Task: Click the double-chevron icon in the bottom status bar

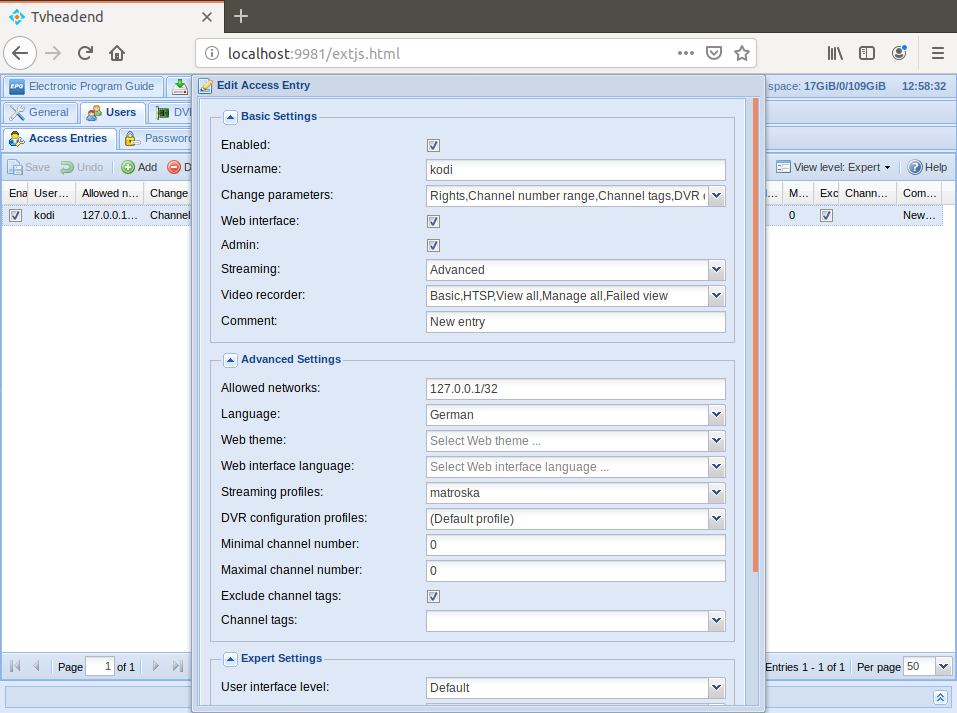Action: tap(940, 697)
